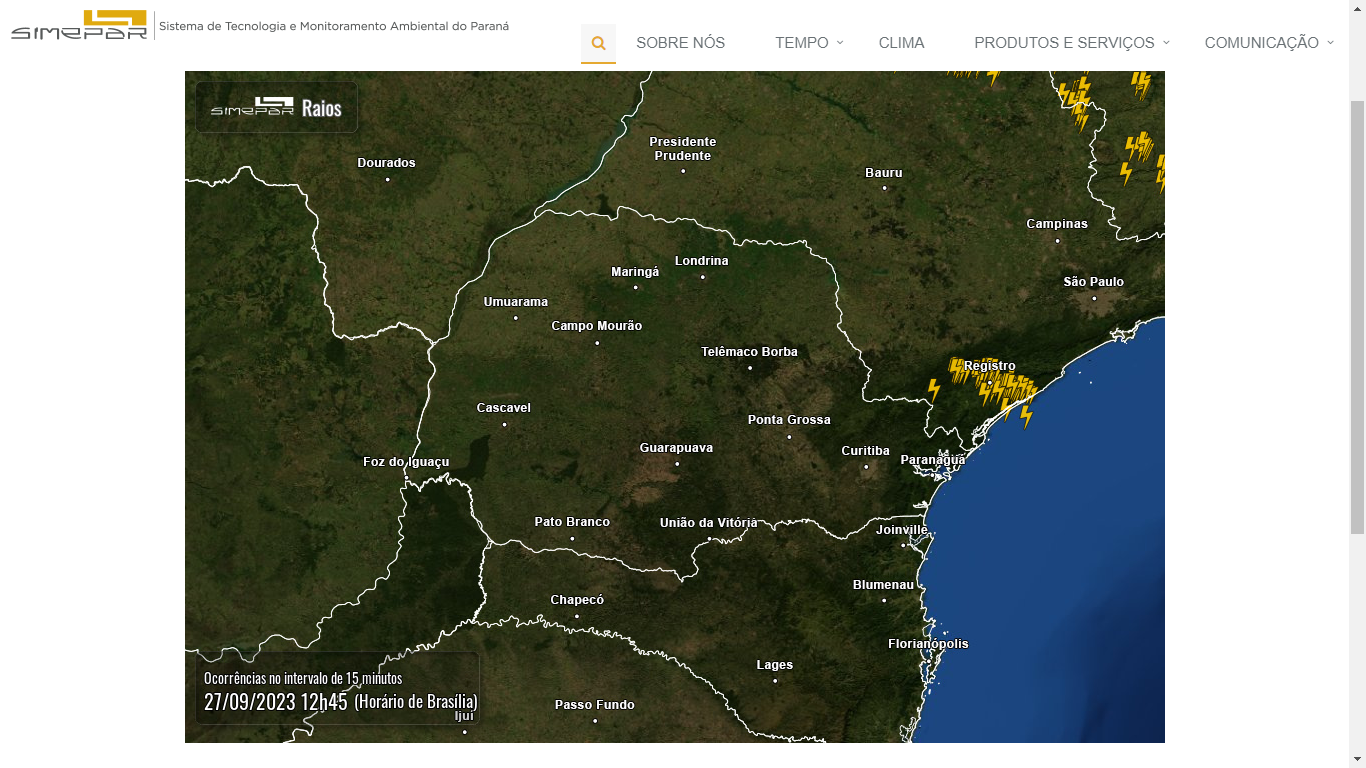Click the Chapecó city label
Screen dimensions: 1366x768
click(577, 600)
